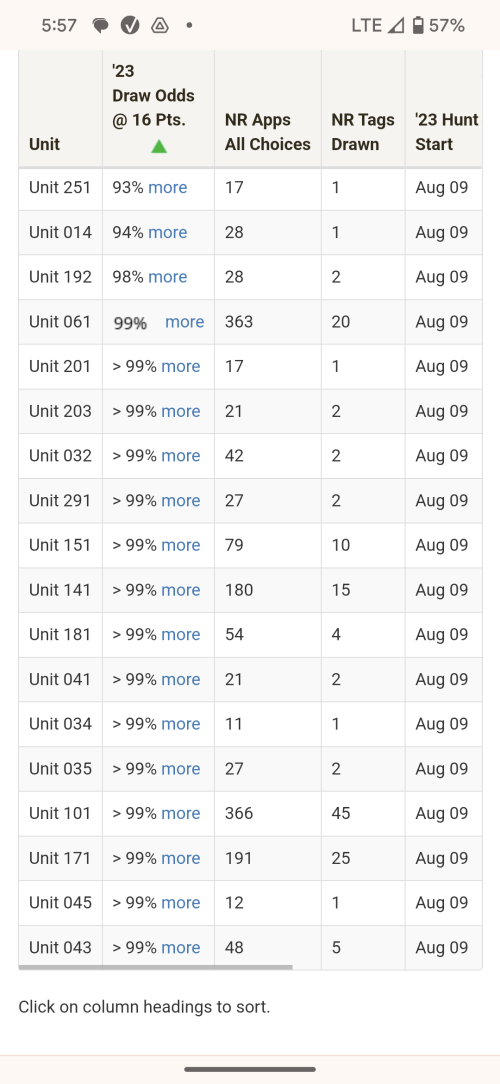Open the more link for Unit 151
Image resolution: width=500 pixels, height=1084 pixels.
click(x=180, y=545)
